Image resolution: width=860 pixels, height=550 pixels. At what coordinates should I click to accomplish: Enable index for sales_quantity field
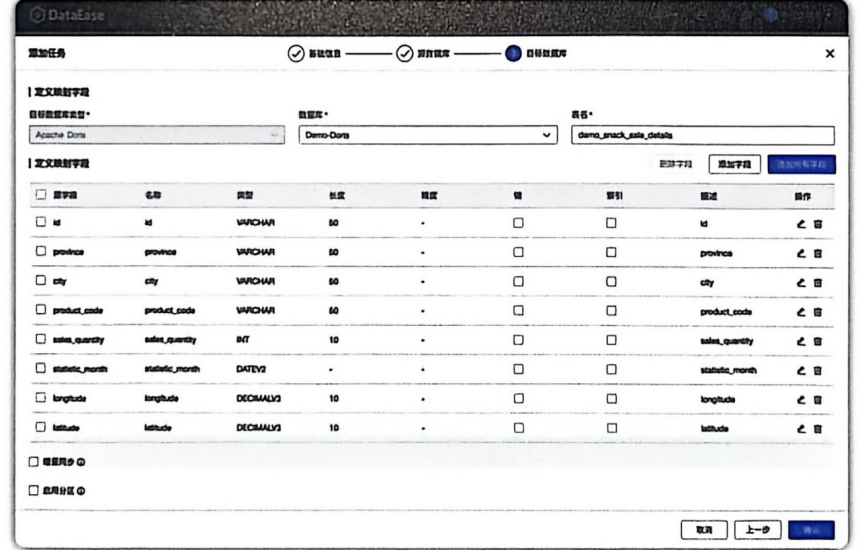(x=611, y=340)
